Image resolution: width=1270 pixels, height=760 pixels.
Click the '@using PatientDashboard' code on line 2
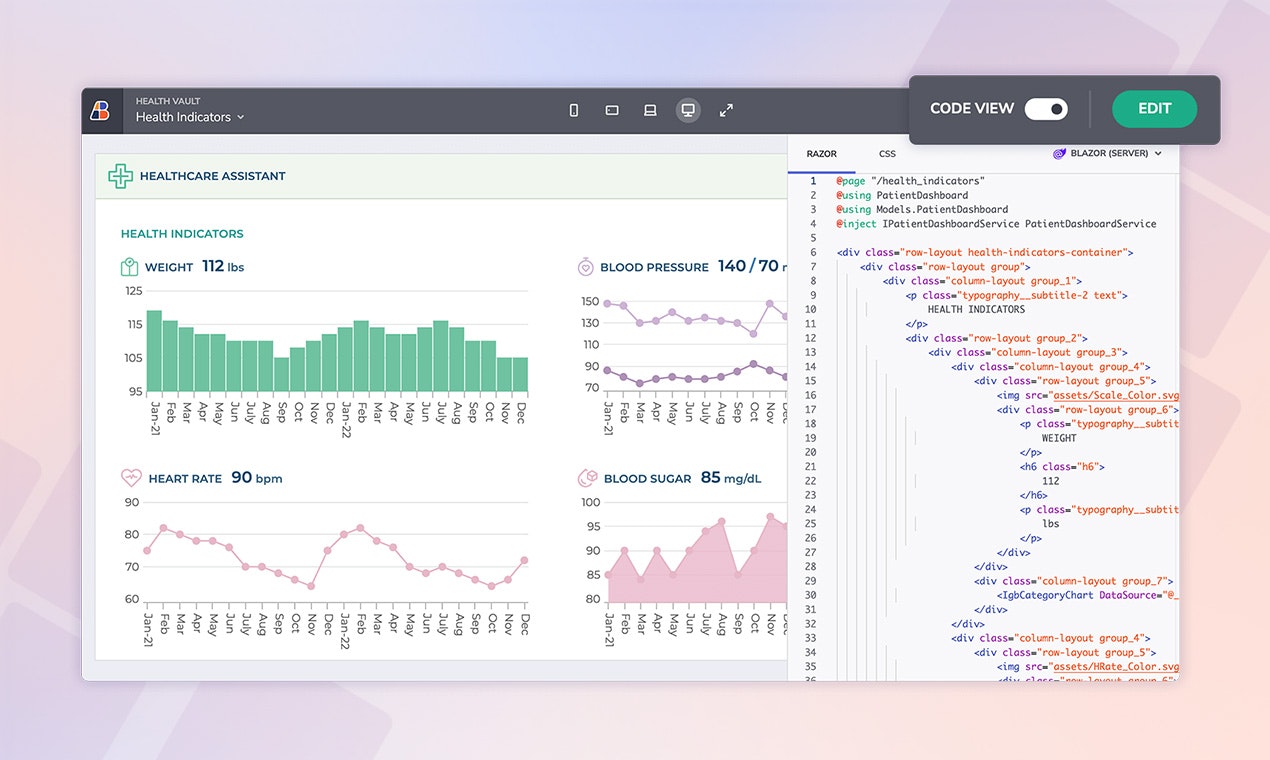(902, 195)
